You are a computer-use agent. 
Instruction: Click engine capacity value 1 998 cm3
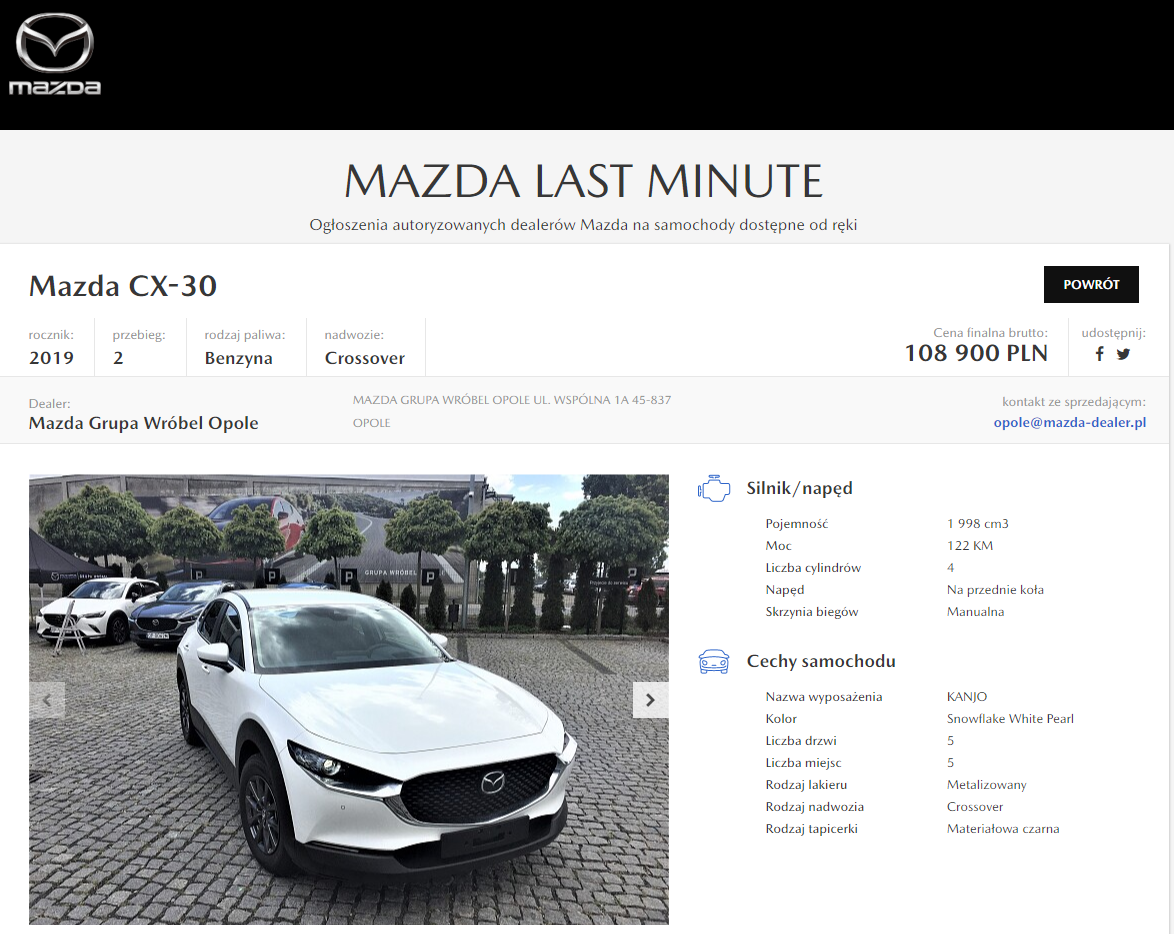point(977,524)
